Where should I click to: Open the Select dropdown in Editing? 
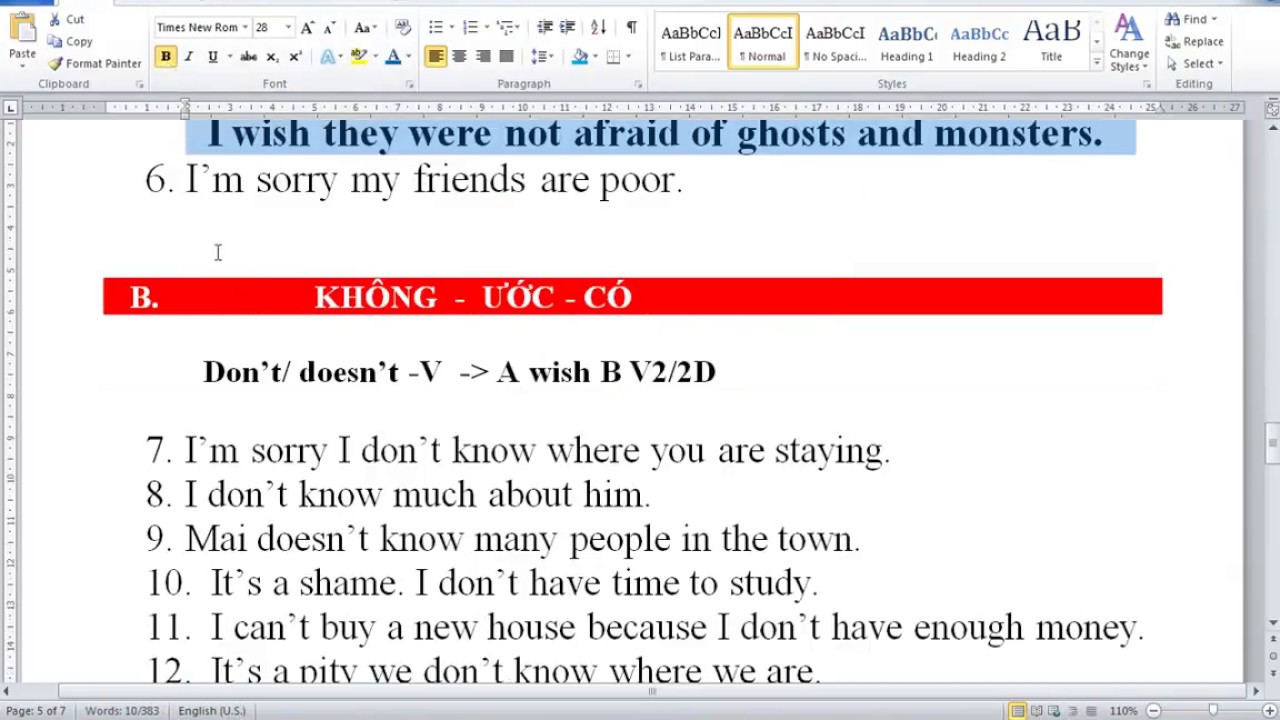point(1194,63)
